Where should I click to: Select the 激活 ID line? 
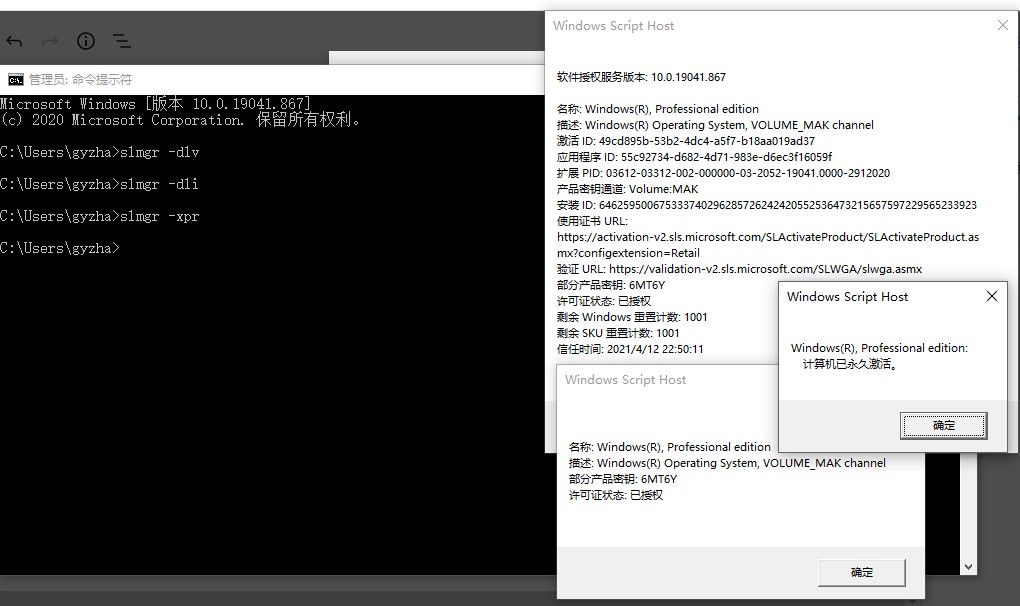pos(686,141)
